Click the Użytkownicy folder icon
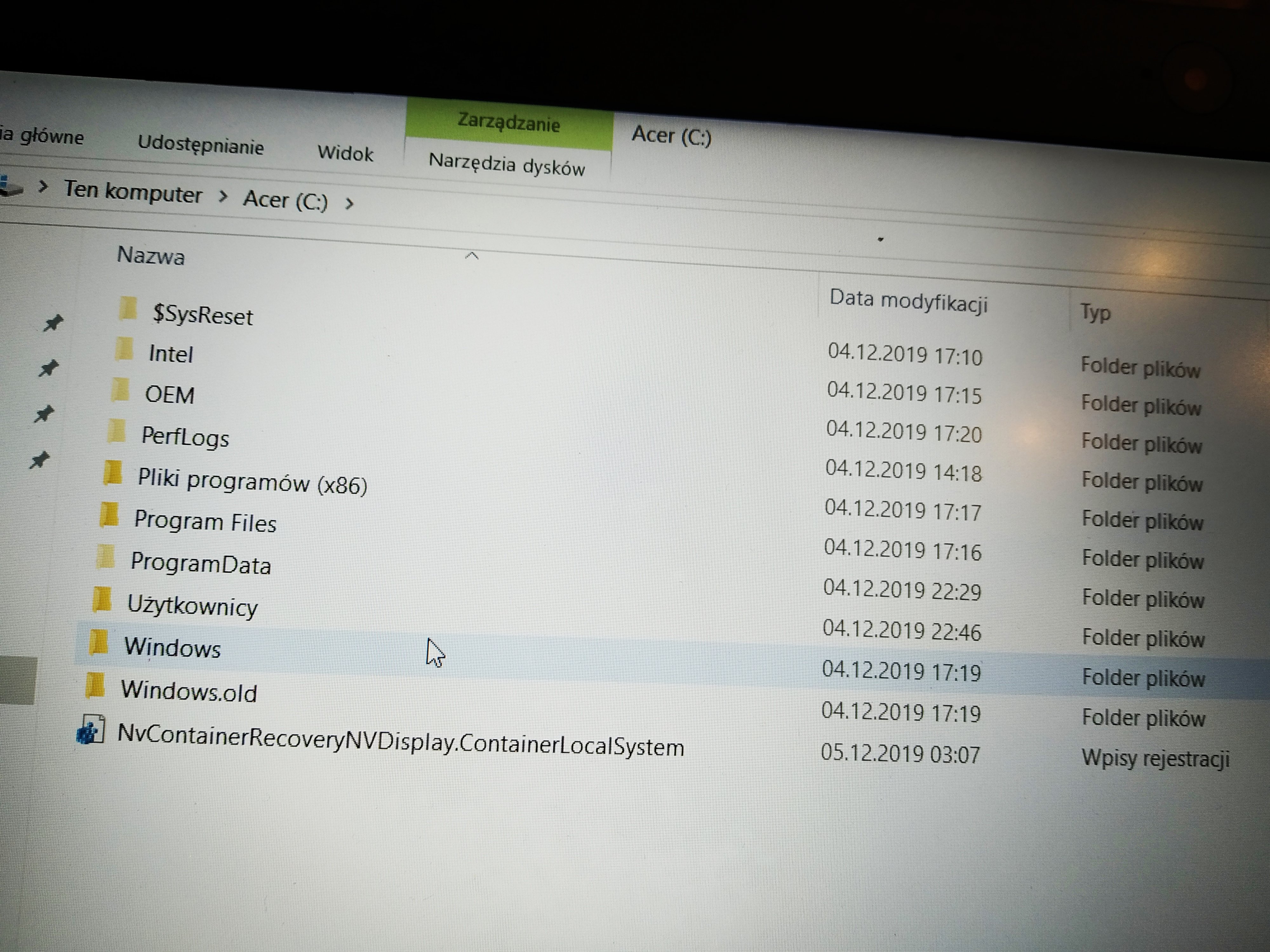The image size is (1270, 952). point(102,599)
